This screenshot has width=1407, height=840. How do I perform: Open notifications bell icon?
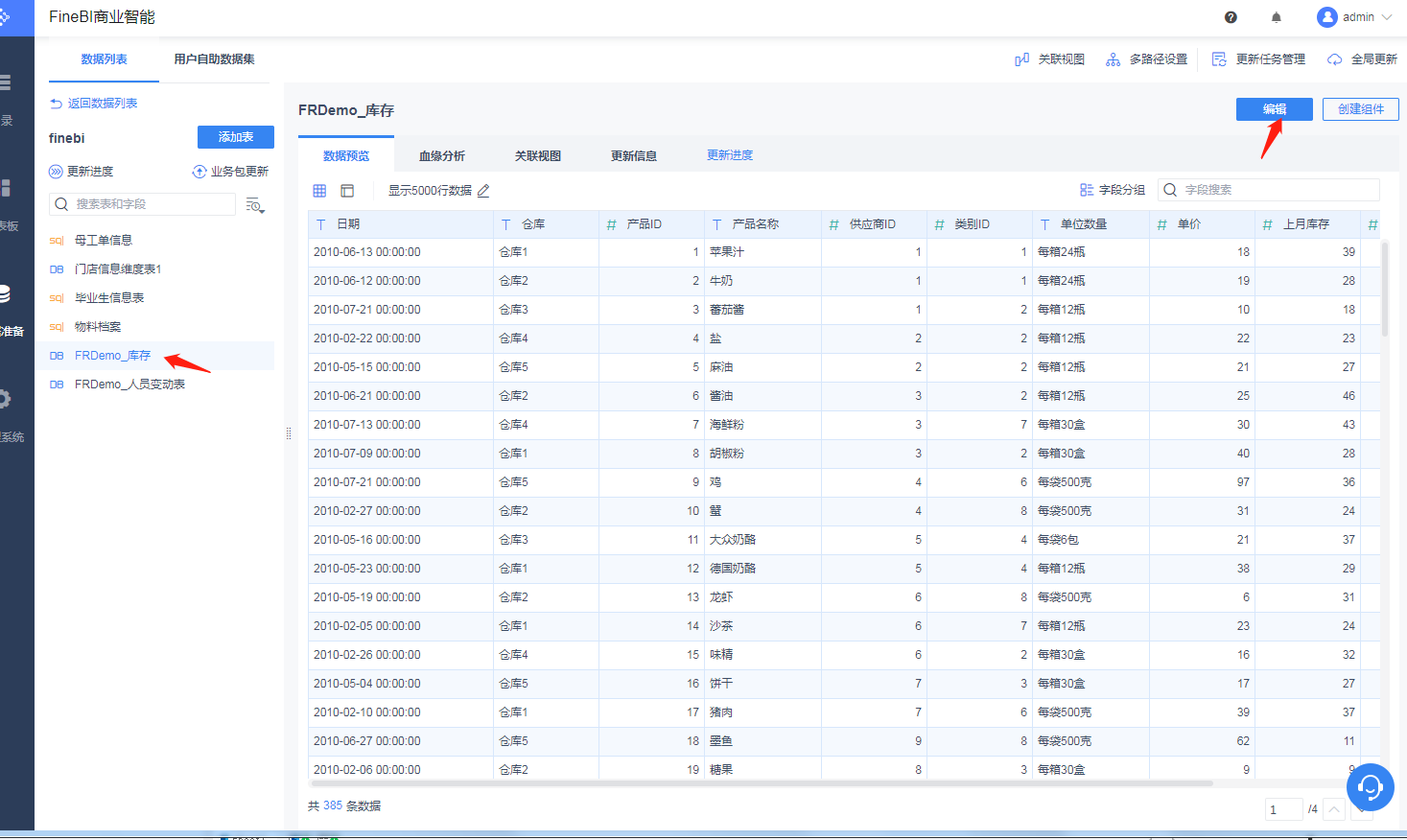[x=1276, y=17]
